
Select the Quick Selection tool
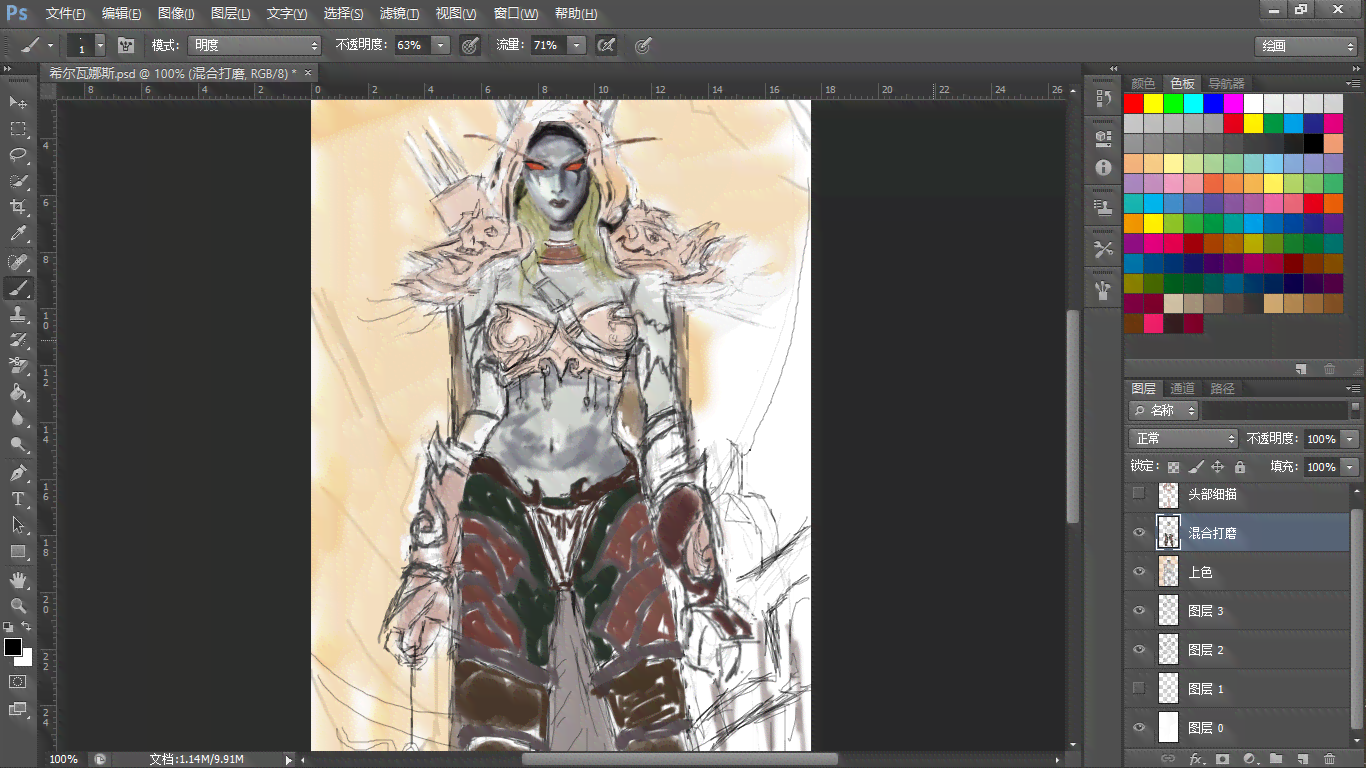tap(18, 181)
